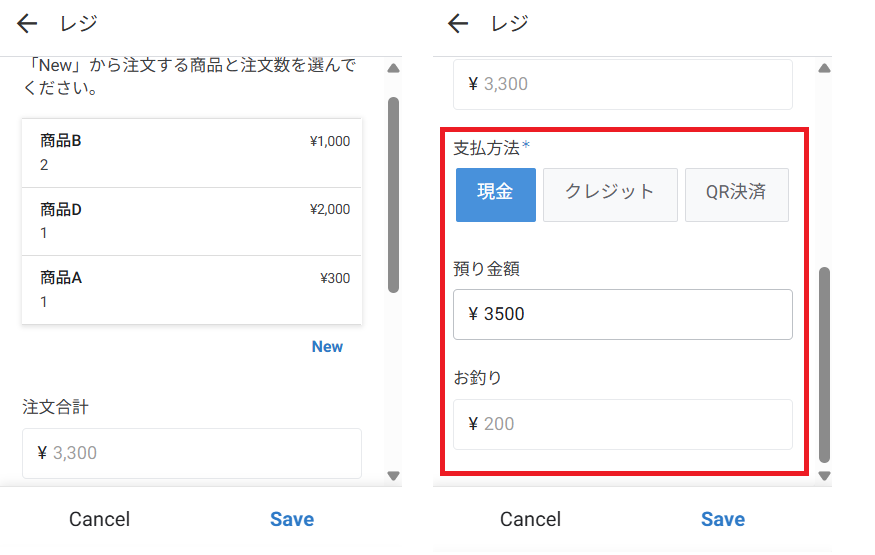Image resolution: width=875 pixels, height=555 pixels.
Task: Open the 商品B order row
Action: point(191,153)
